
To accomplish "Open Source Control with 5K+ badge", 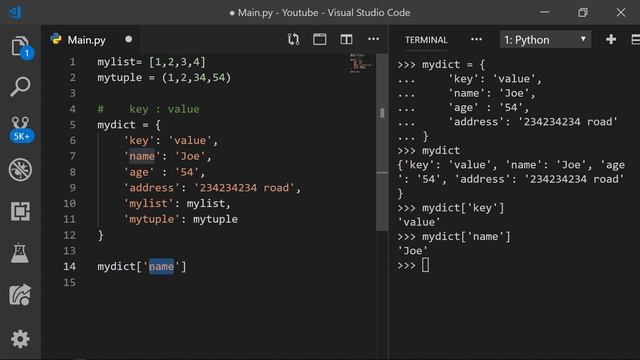I will pos(21,129).
